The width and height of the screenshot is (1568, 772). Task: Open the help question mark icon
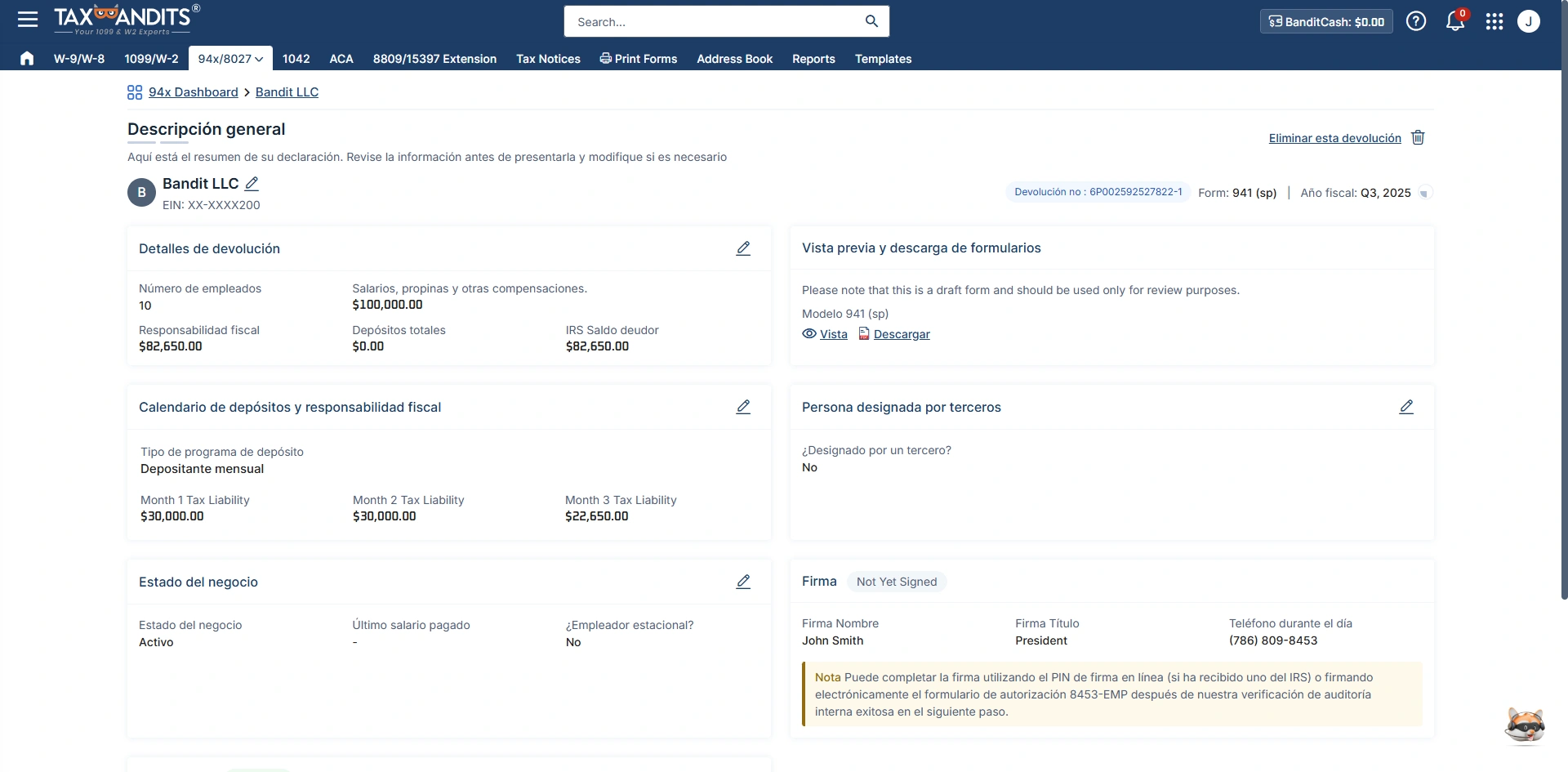click(1416, 21)
